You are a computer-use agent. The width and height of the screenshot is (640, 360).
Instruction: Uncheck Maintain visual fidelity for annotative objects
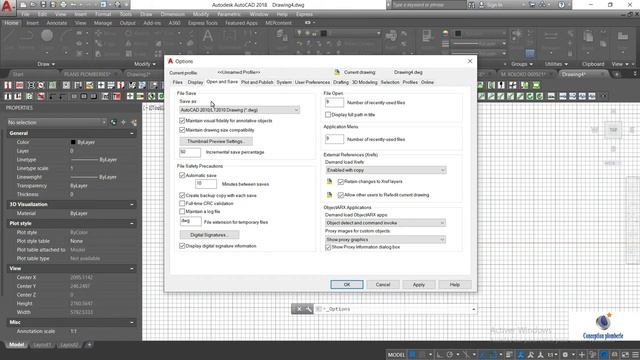coord(182,121)
